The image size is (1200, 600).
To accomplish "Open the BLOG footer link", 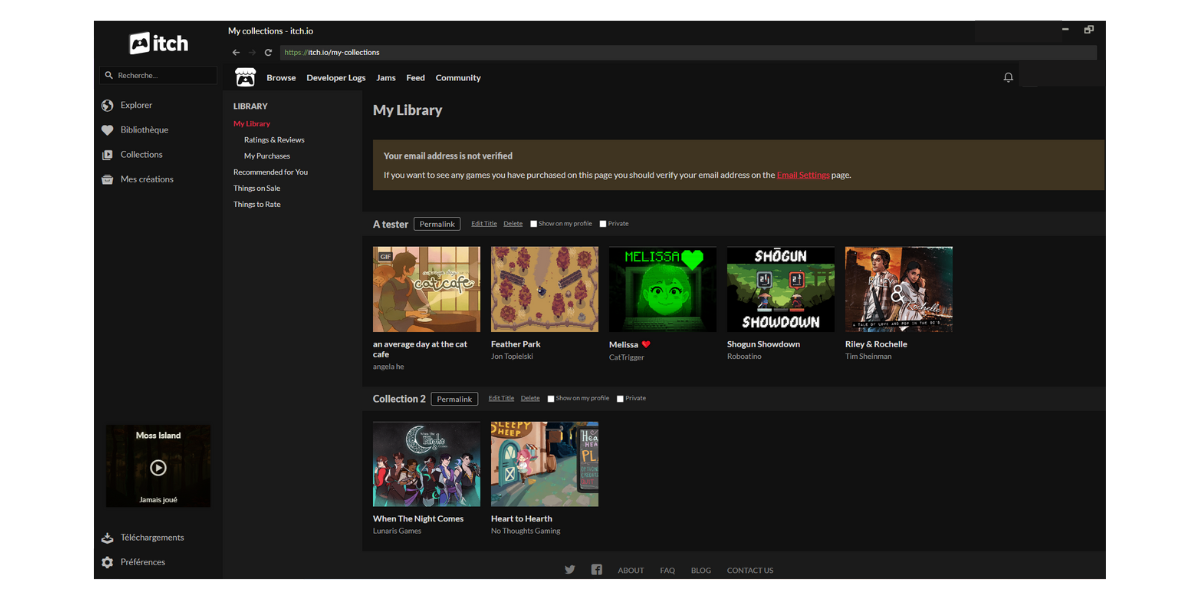I will coord(701,570).
